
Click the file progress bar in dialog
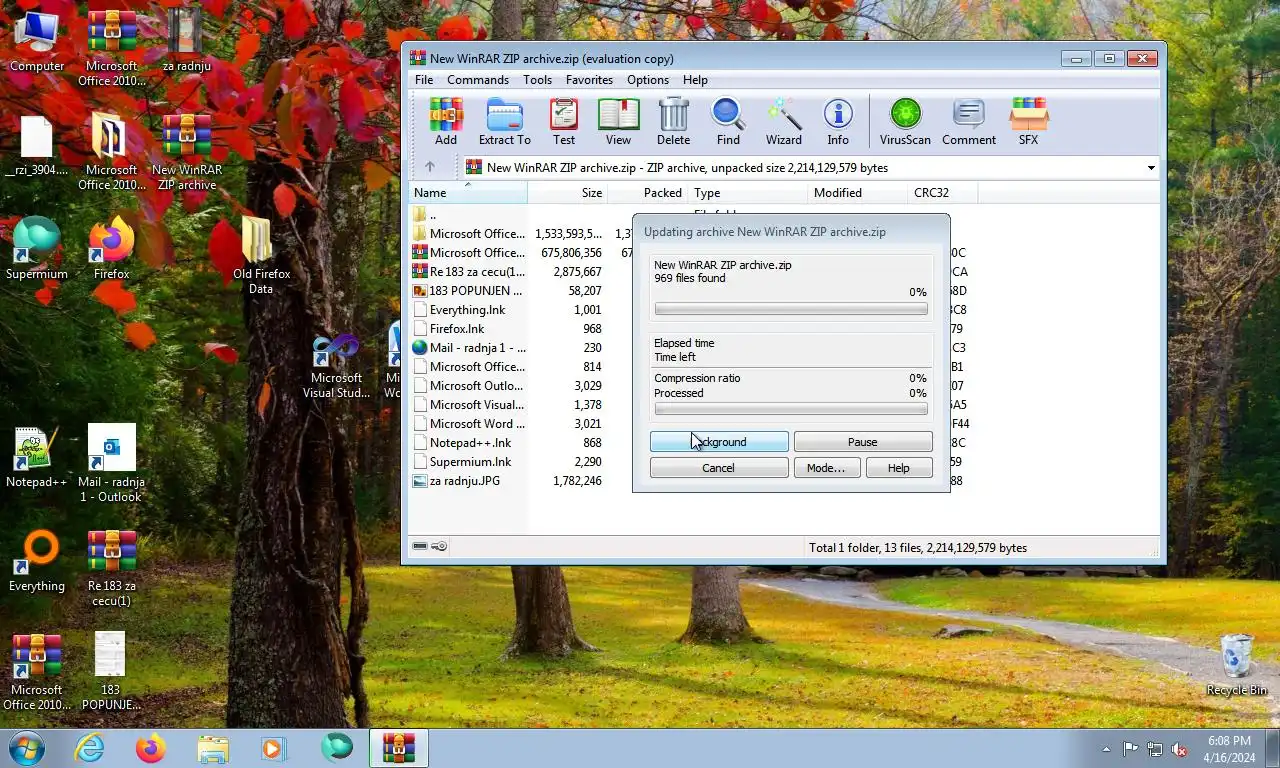pyautogui.click(x=791, y=310)
